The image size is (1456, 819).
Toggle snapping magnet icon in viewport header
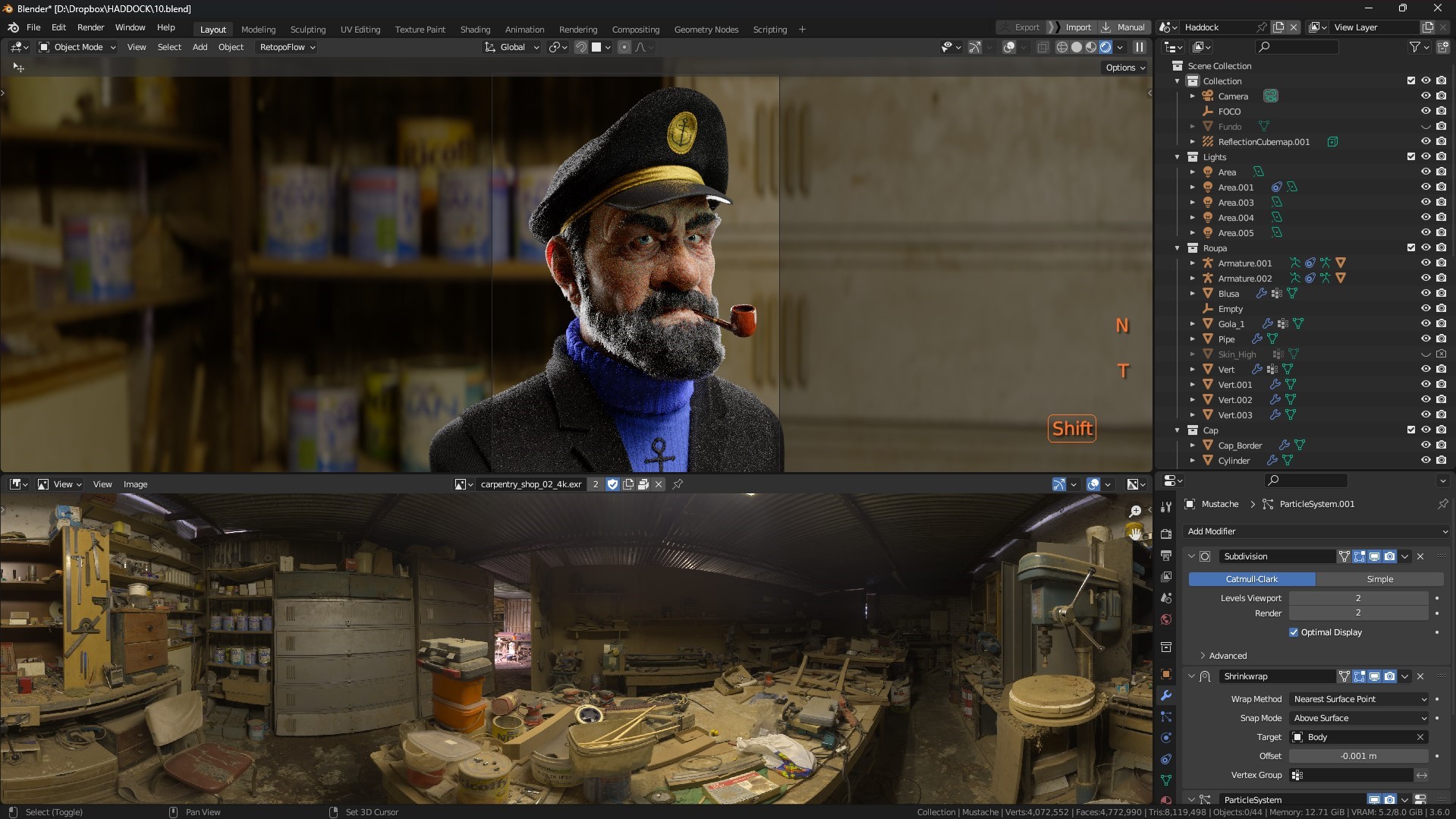click(580, 47)
